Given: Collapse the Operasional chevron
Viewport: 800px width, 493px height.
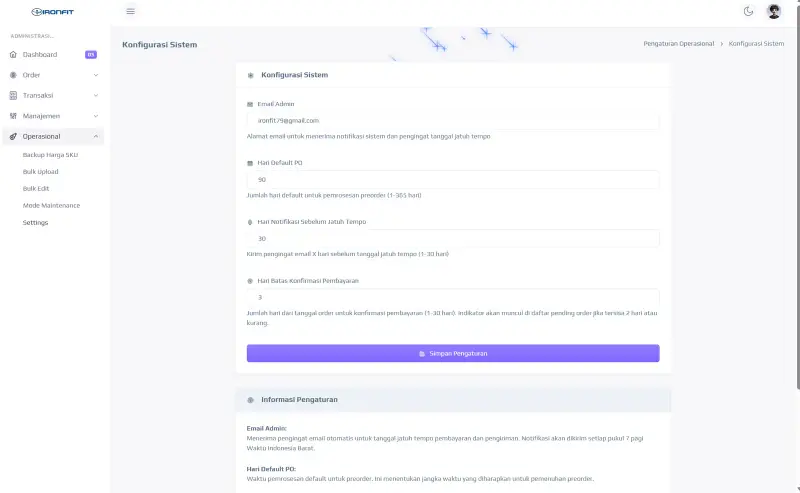Looking at the screenshot, I should tap(96, 136).
